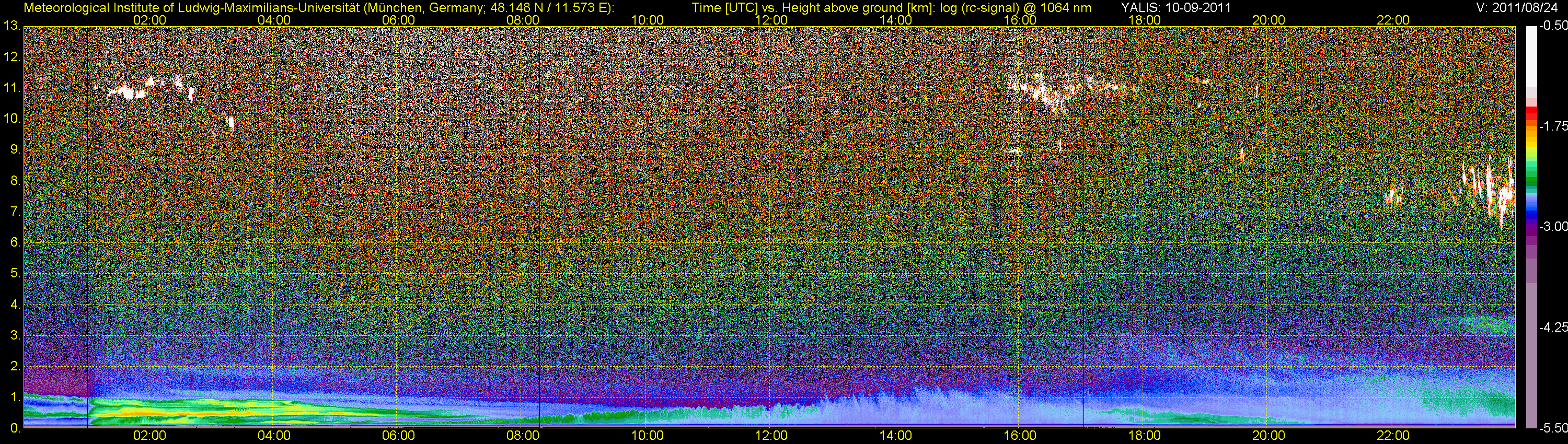Select the 12:00 marker on the top time axis
1568x444 pixels.
click(x=771, y=20)
